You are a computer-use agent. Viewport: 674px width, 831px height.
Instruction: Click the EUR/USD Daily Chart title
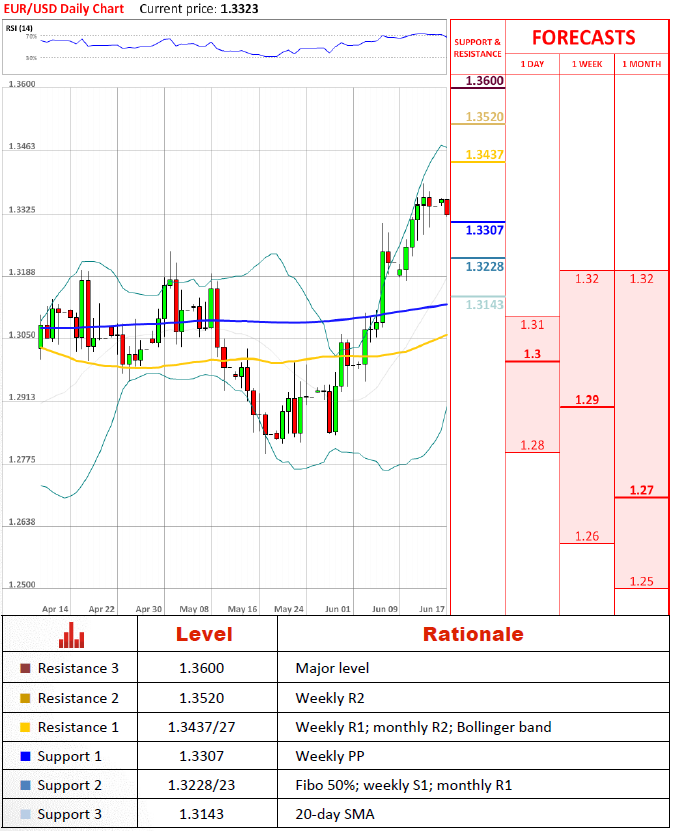click(65, 8)
